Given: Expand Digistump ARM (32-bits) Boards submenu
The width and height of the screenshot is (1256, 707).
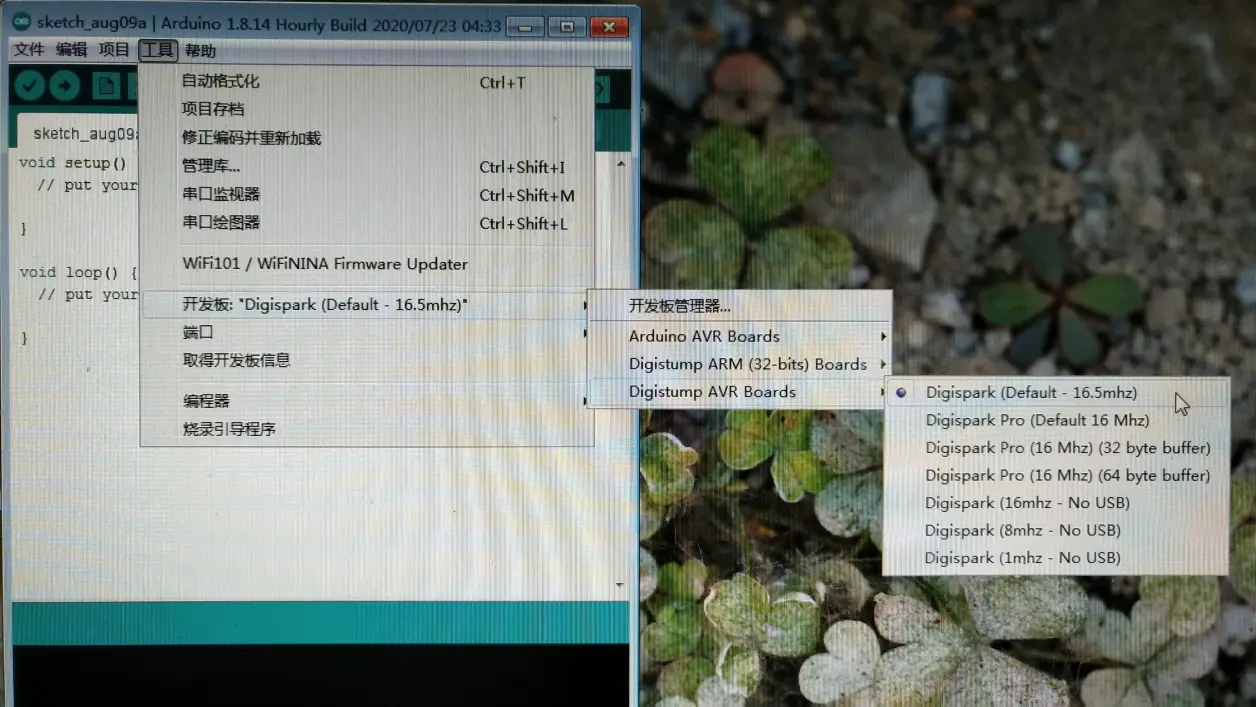Looking at the screenshot, I should coord(739,364).
